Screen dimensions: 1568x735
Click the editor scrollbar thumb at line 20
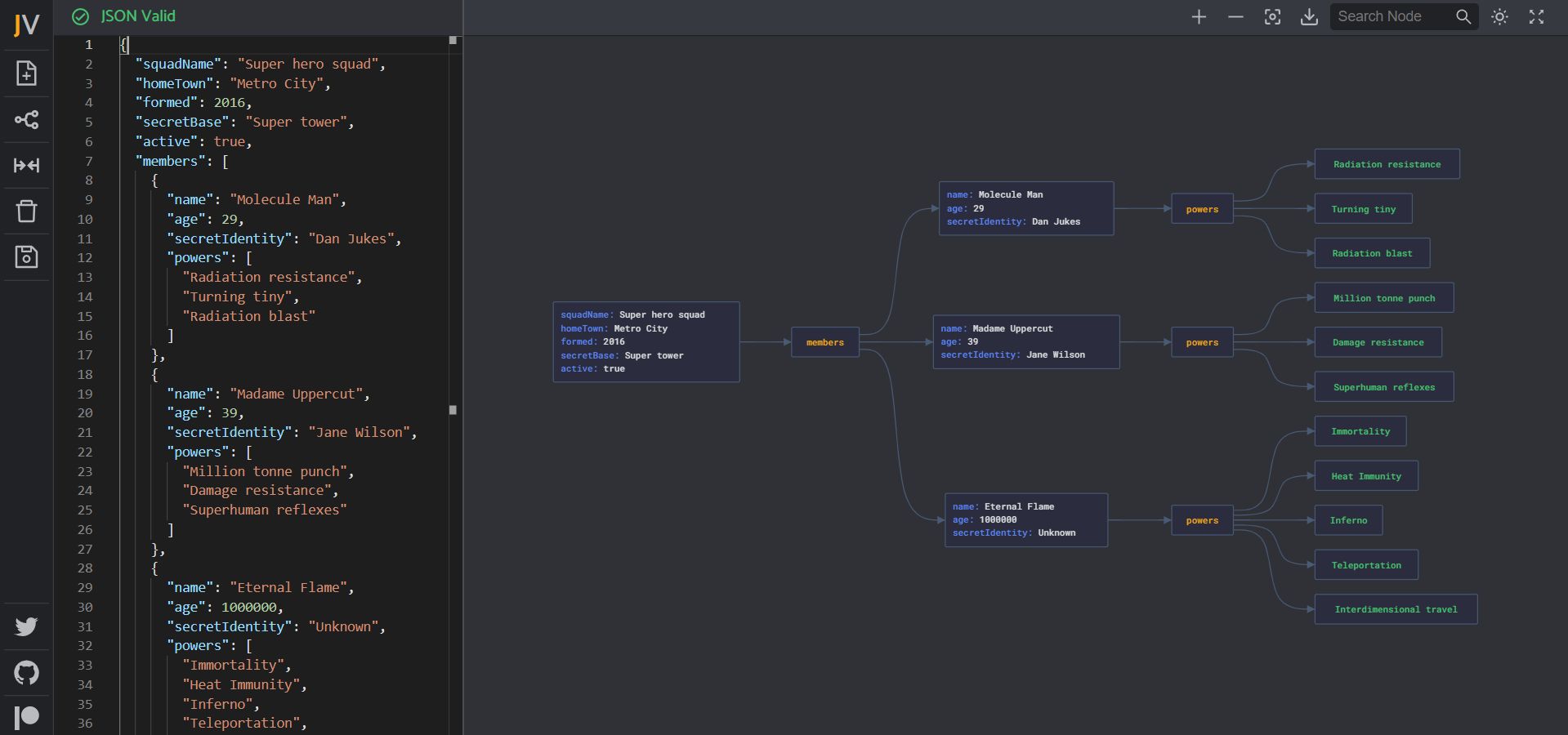453,410
